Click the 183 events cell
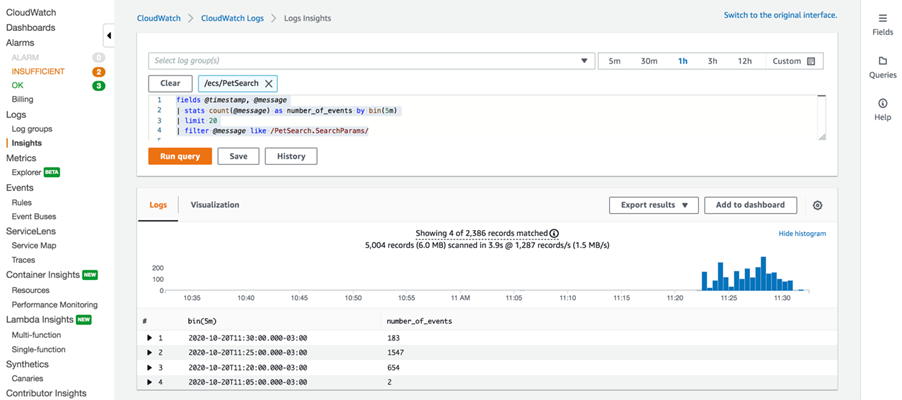 point(394,338)
